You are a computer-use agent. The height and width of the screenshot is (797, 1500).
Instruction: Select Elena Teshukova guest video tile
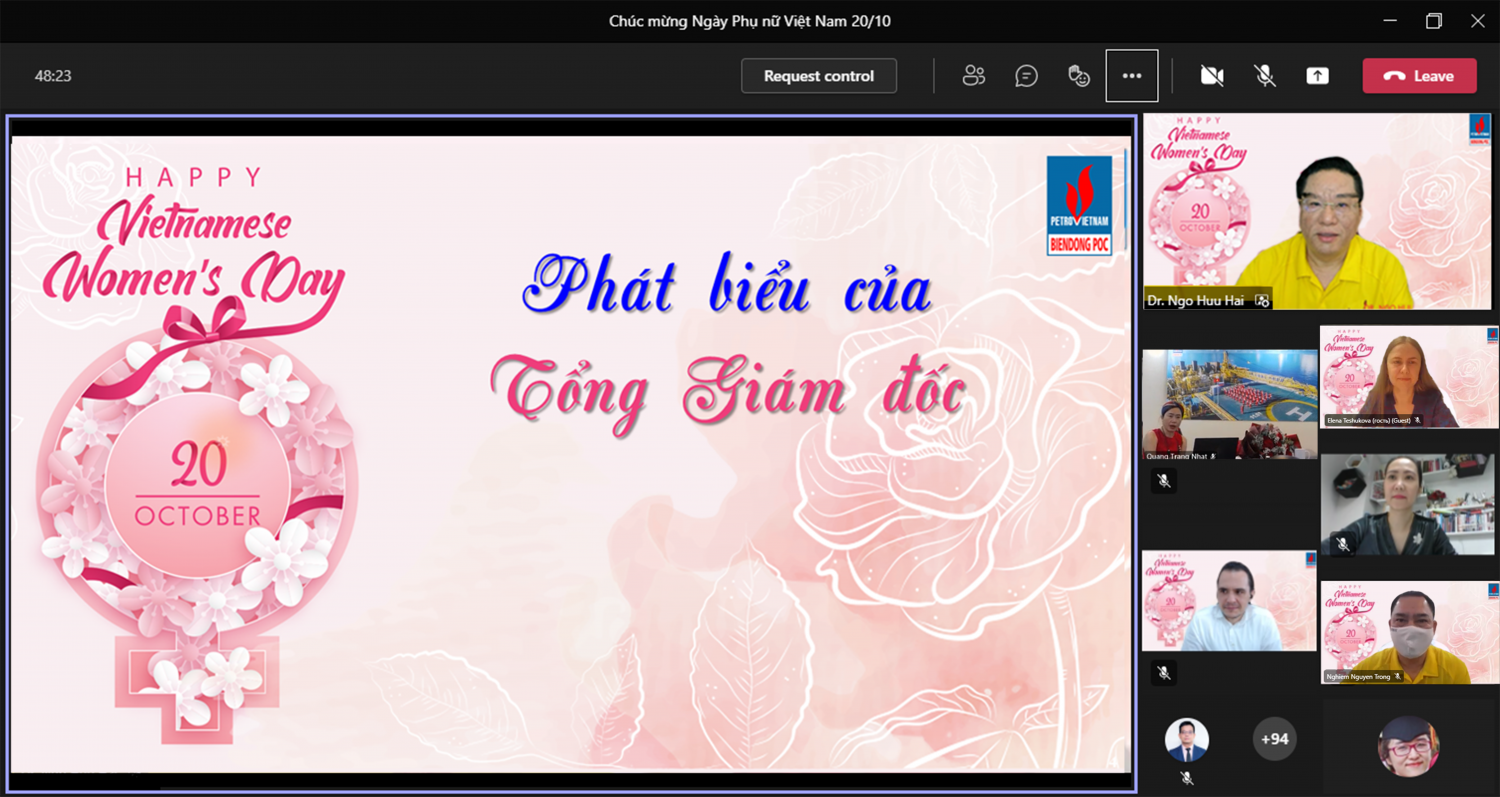(1409, 377)
